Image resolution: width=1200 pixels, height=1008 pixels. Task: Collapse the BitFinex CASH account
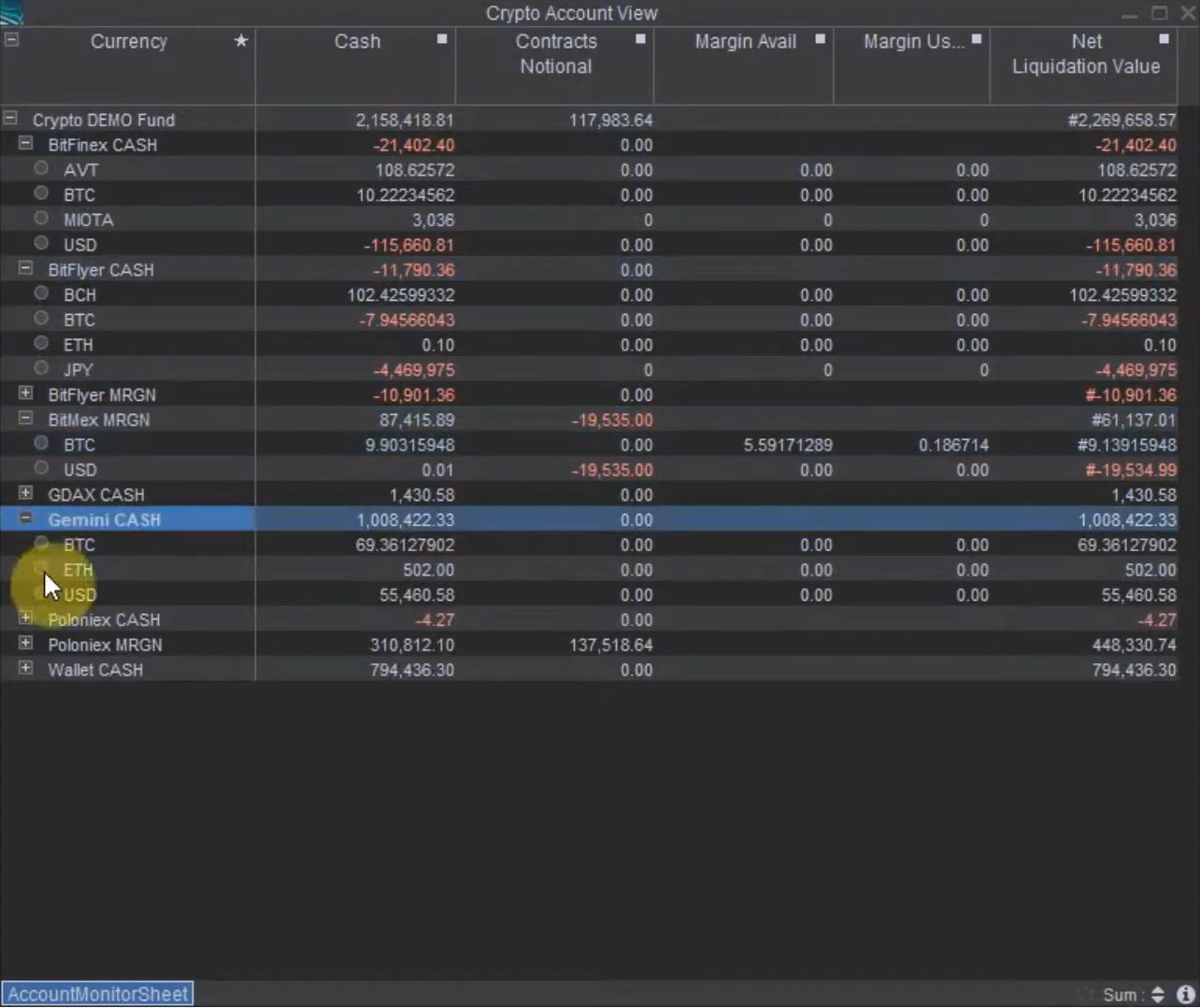coord(26,144)
